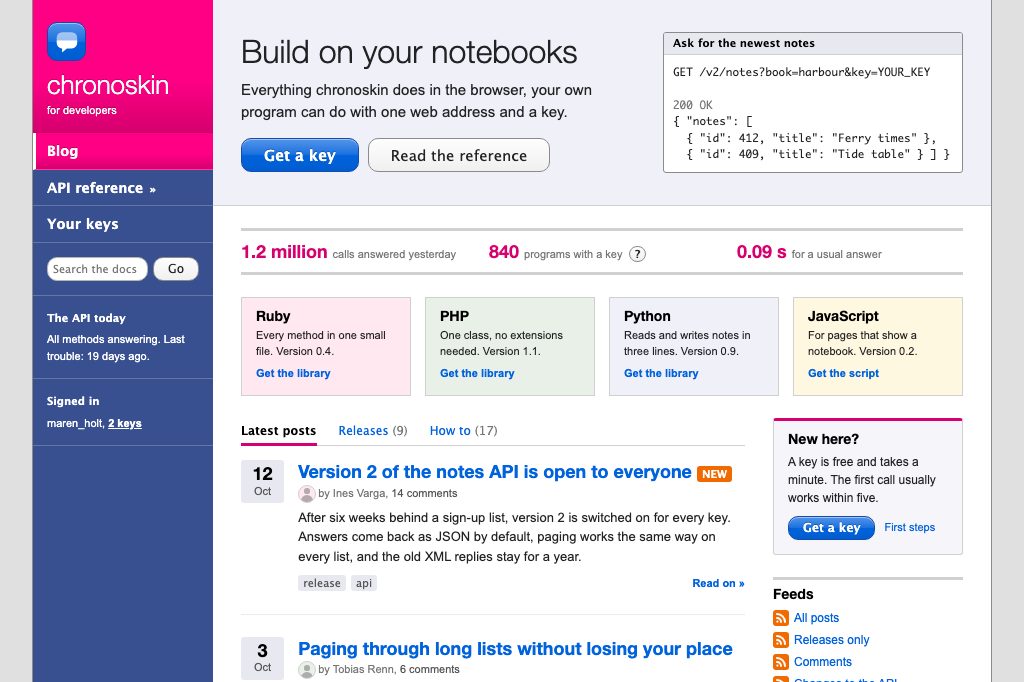
Task: Get the Ruby library
Action: pos(293,373)
